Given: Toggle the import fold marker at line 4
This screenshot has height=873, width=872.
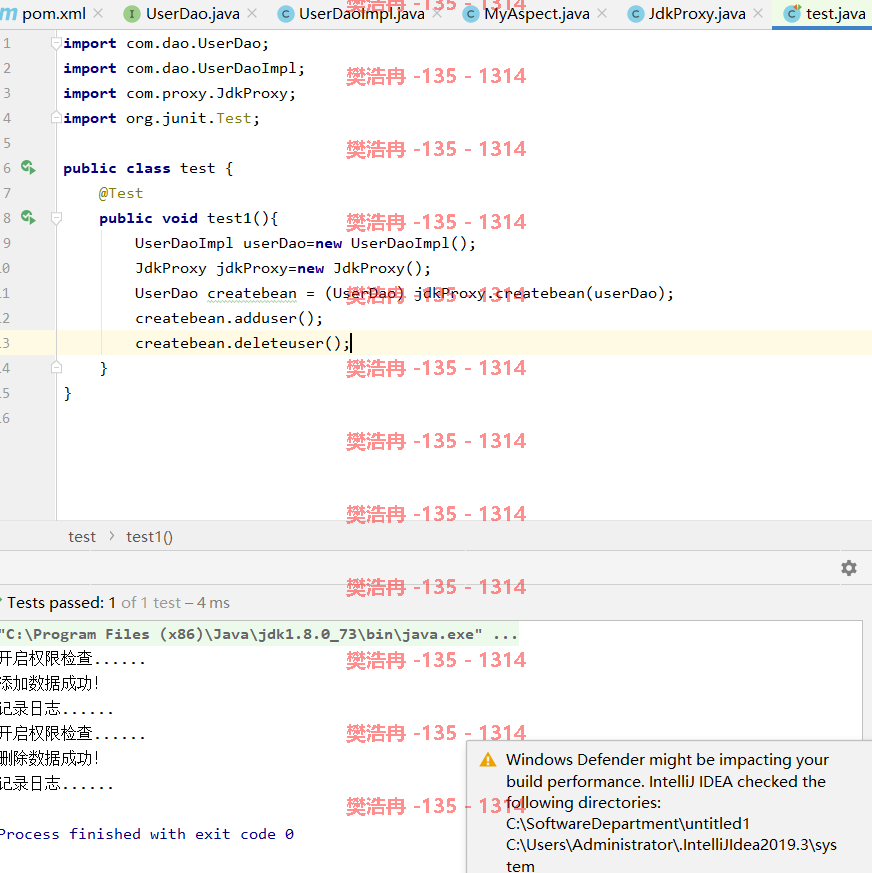Looking at the screenshot, I should point(56,117).
